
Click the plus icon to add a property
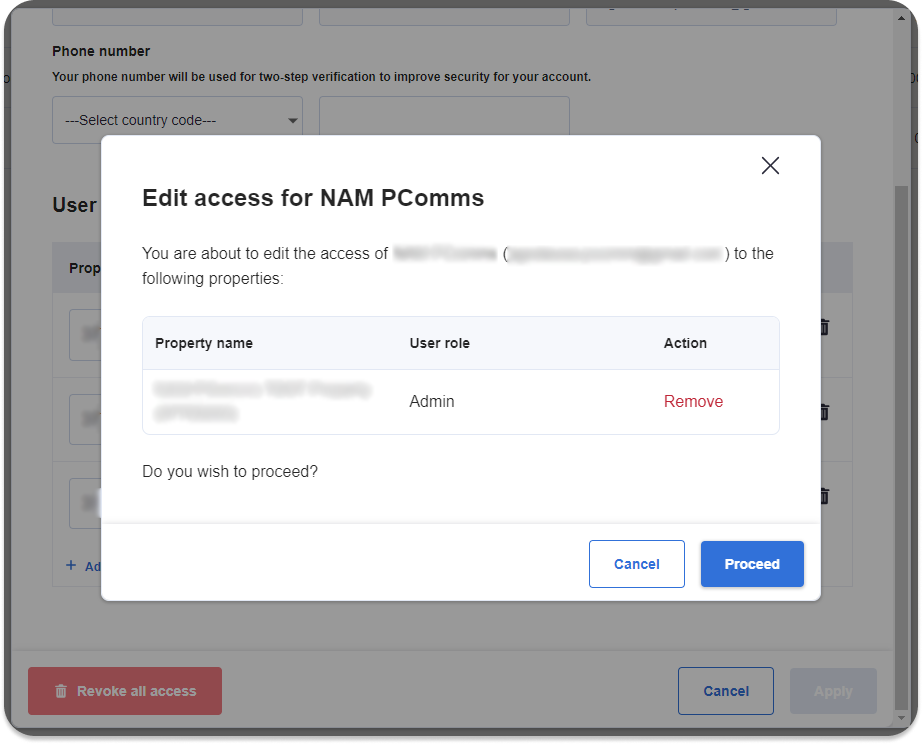click(x=71, y=565)
